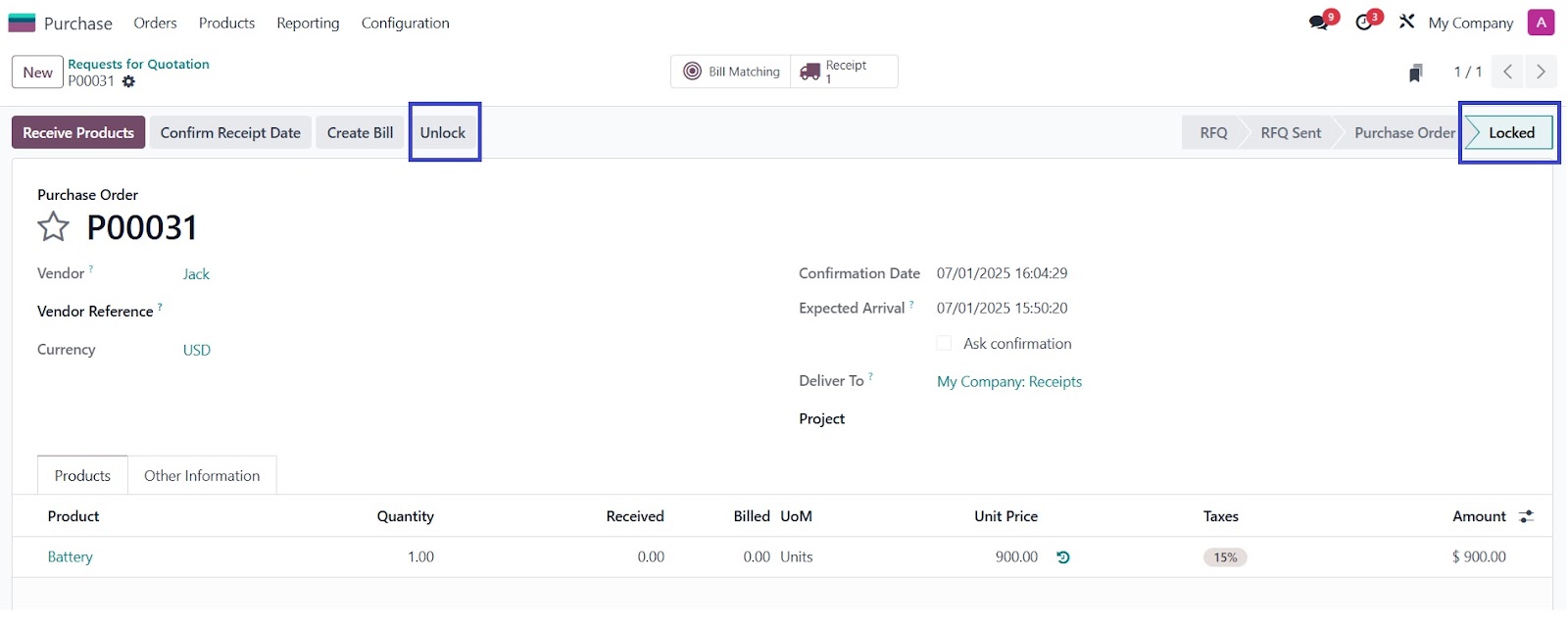Open the Reporting menu
This screenshot has height=628, width=1568.
tap(308, 23)
